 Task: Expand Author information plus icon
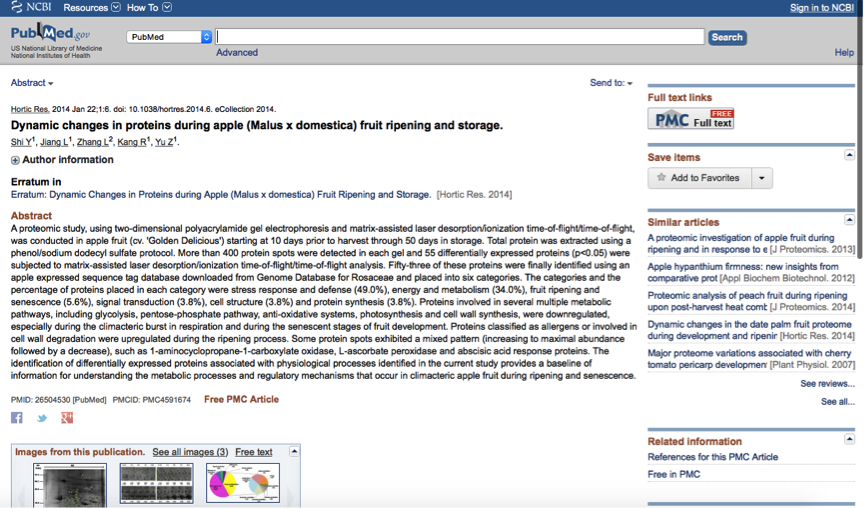tap(15, 160)
